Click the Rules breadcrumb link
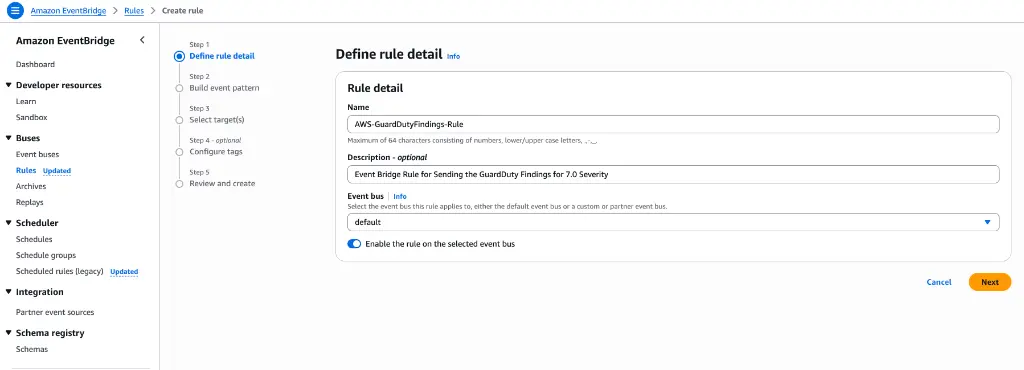The image size is (1024, 370). click(x=134, y=11)
